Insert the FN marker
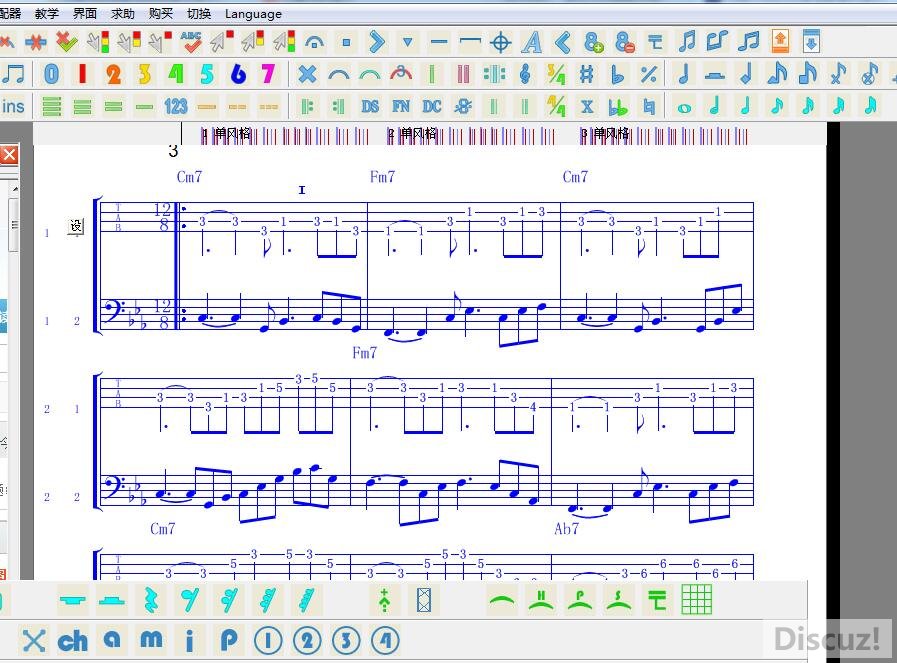 (400, 106)
